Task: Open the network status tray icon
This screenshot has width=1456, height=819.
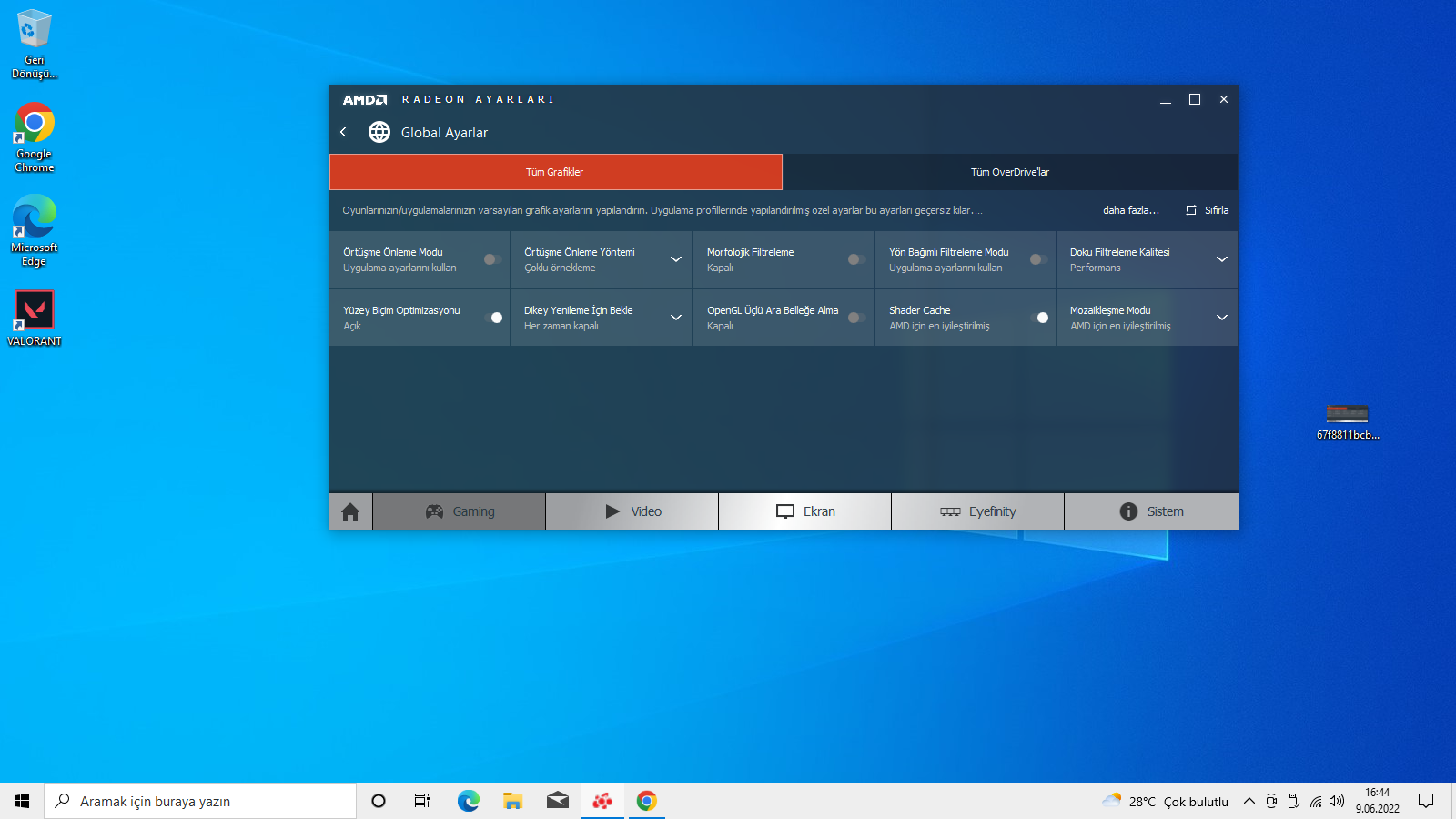Action: [1316, 801]
